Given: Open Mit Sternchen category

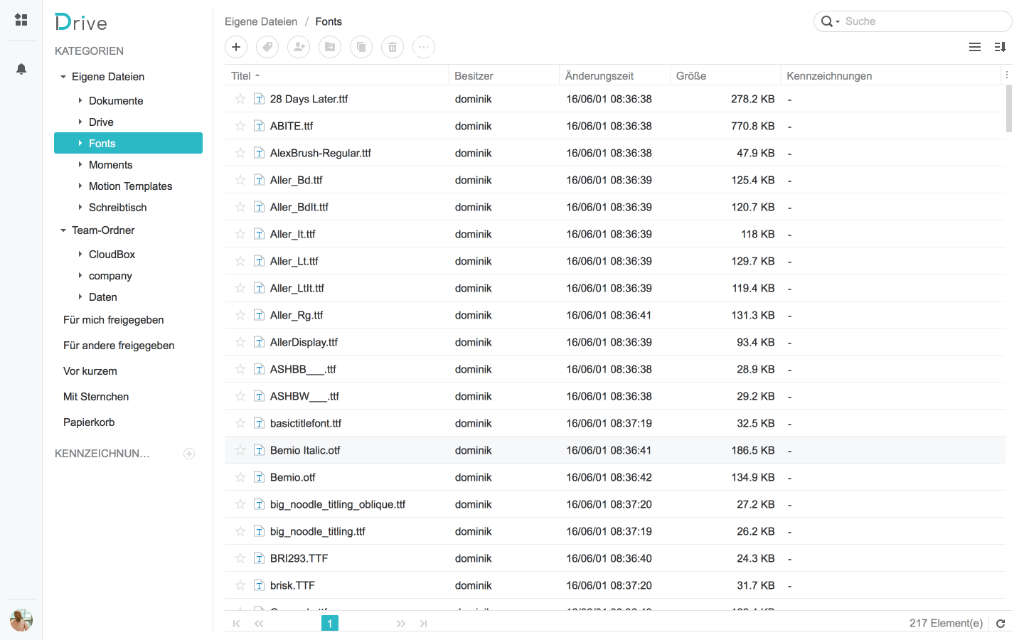Looking at the screenshot, I should [x=96, y=396].
